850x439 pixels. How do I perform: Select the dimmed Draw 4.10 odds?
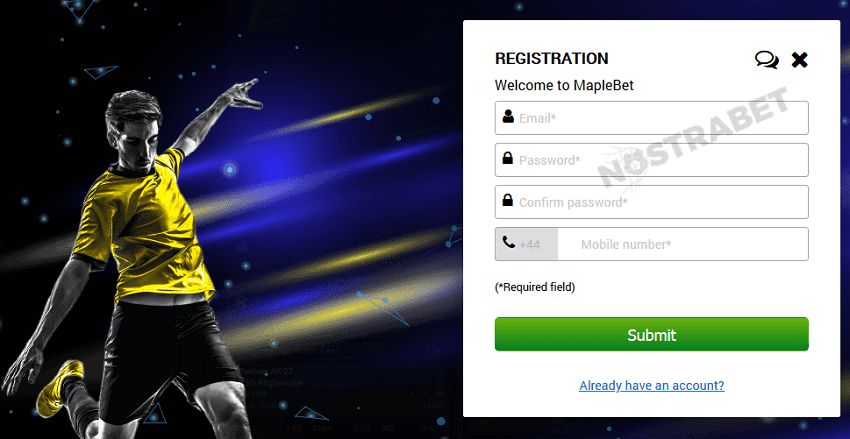coord(343,428)
